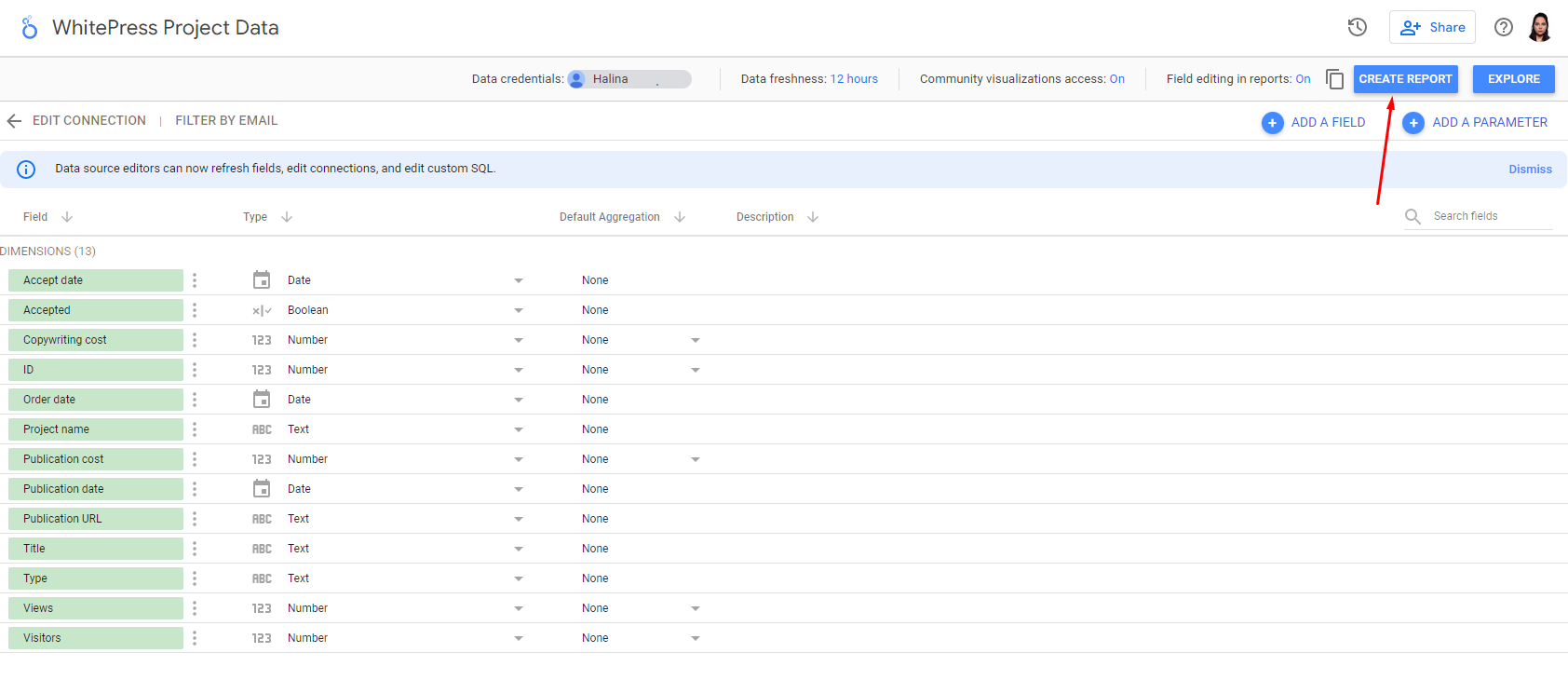Image resolution: width=1568 pixels, height=680 pixels.
Task: Click Create Report button
Action: click(1405, 79)
